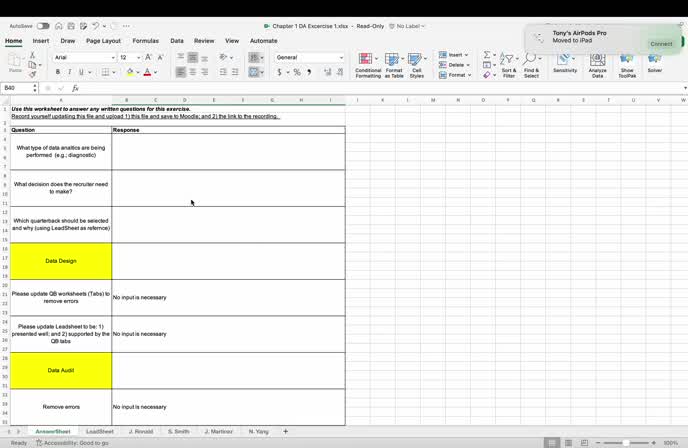Switch to the Draw ribbon tab
Screen dimensions: 688x448
point(68,41)
